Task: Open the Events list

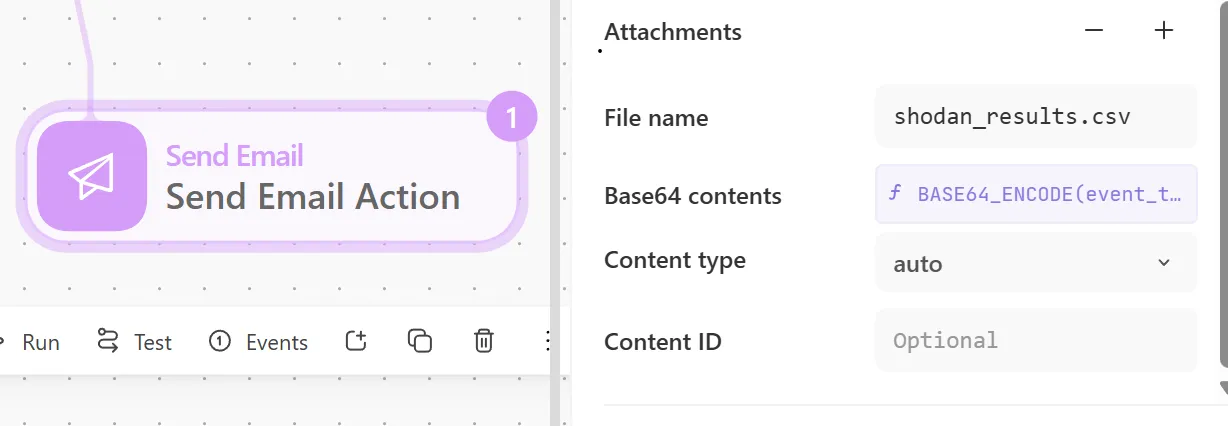Action: (x=259, y=342)
